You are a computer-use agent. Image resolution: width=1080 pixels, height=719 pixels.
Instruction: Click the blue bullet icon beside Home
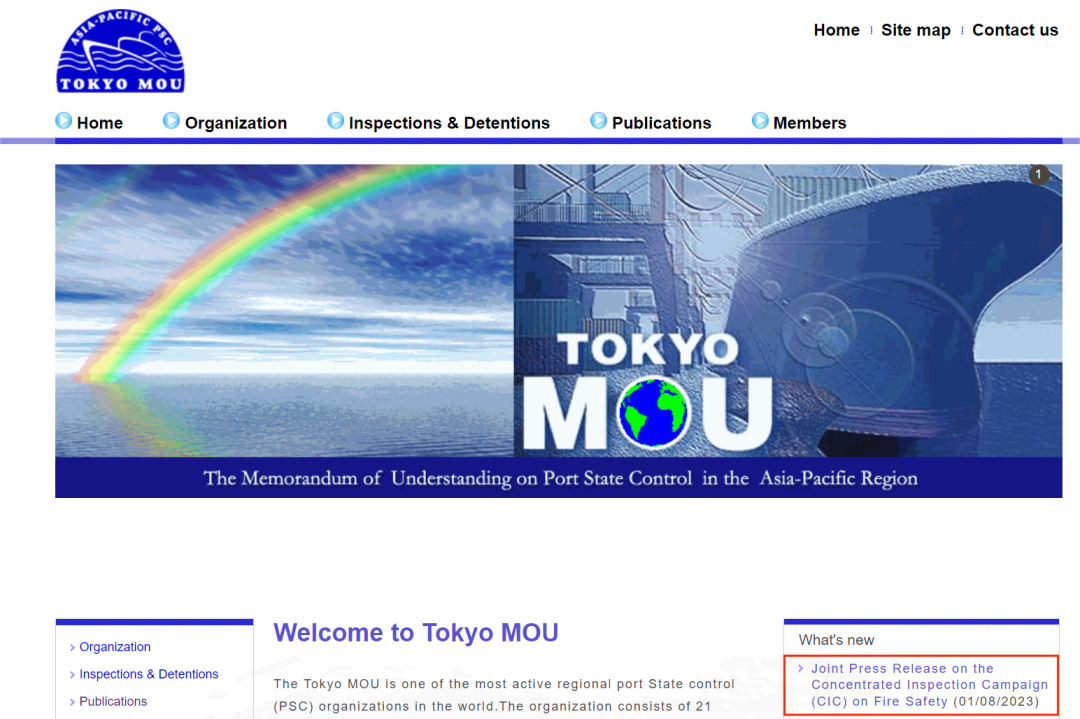(x=63, y=121)
